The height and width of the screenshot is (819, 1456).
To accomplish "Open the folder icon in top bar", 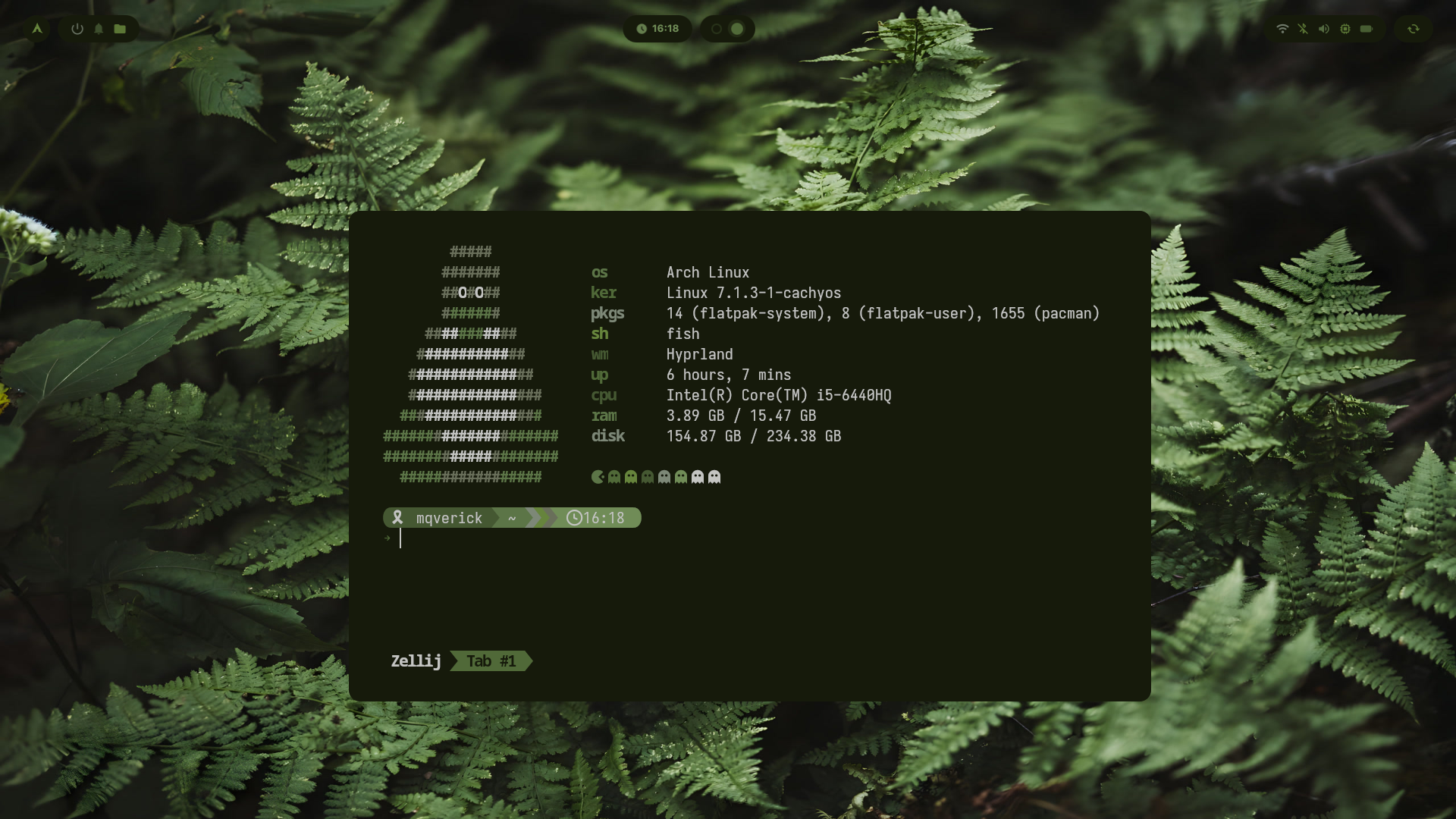I will pyautogui.click(x=120, y=29).
